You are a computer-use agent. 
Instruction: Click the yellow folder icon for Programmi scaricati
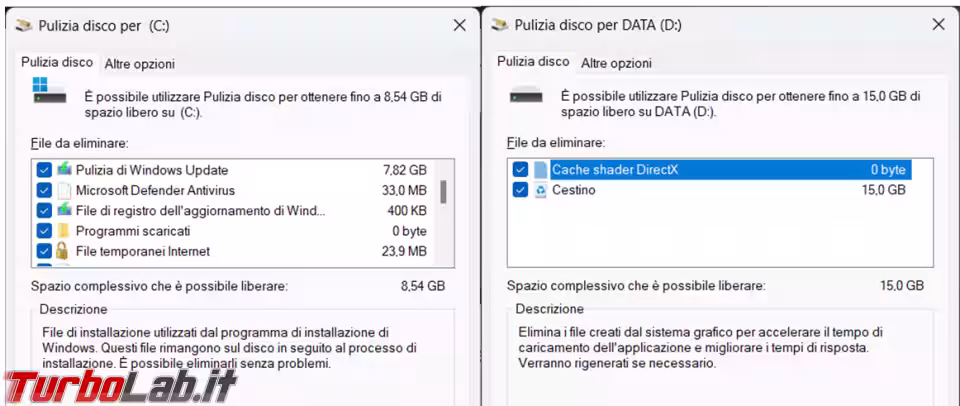(64, 231)
